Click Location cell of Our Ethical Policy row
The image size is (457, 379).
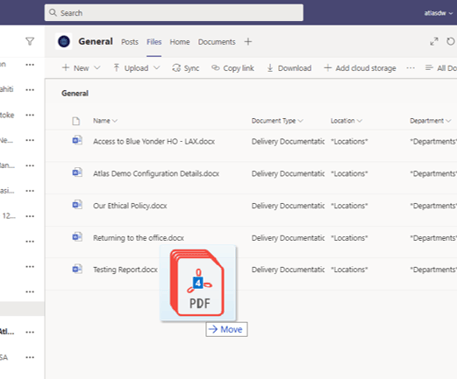(x=349, y=206)
